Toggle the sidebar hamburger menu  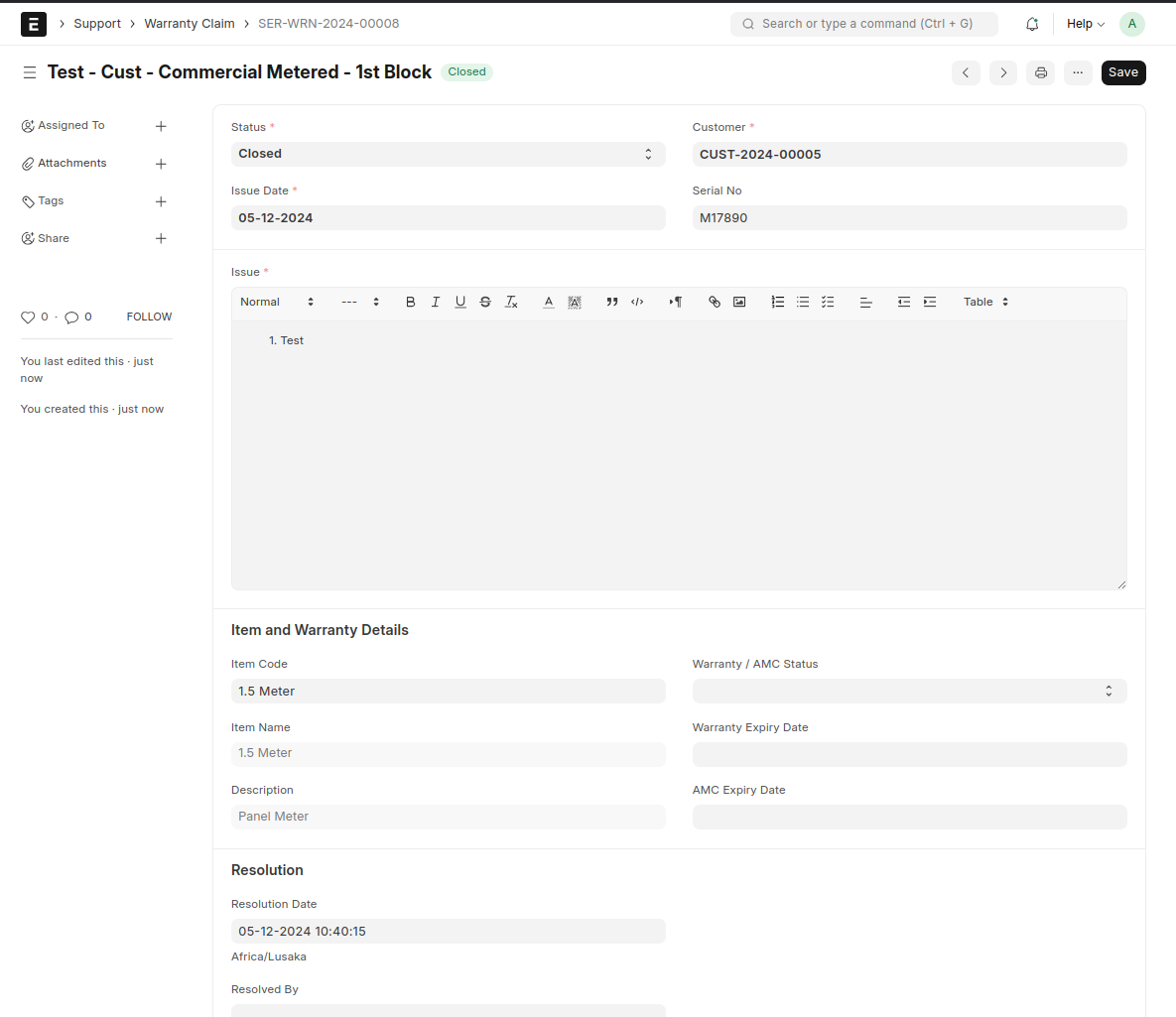[x=29, y=72]
